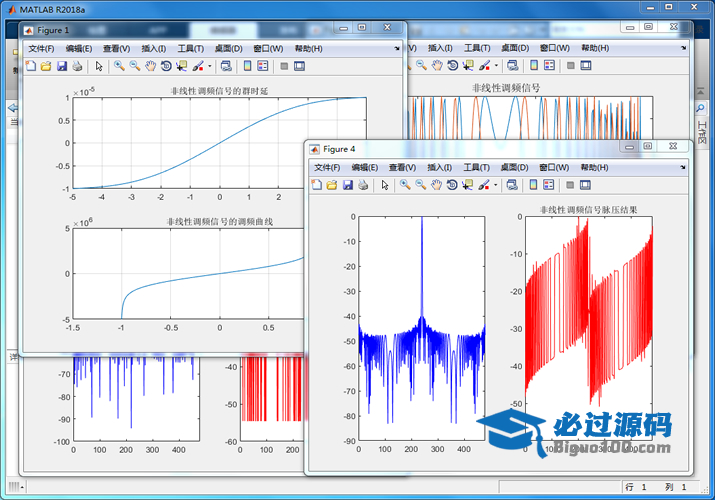
Task: Toggle Insert Legend in Figure 4 toolbar
Action: coord(549,185)
